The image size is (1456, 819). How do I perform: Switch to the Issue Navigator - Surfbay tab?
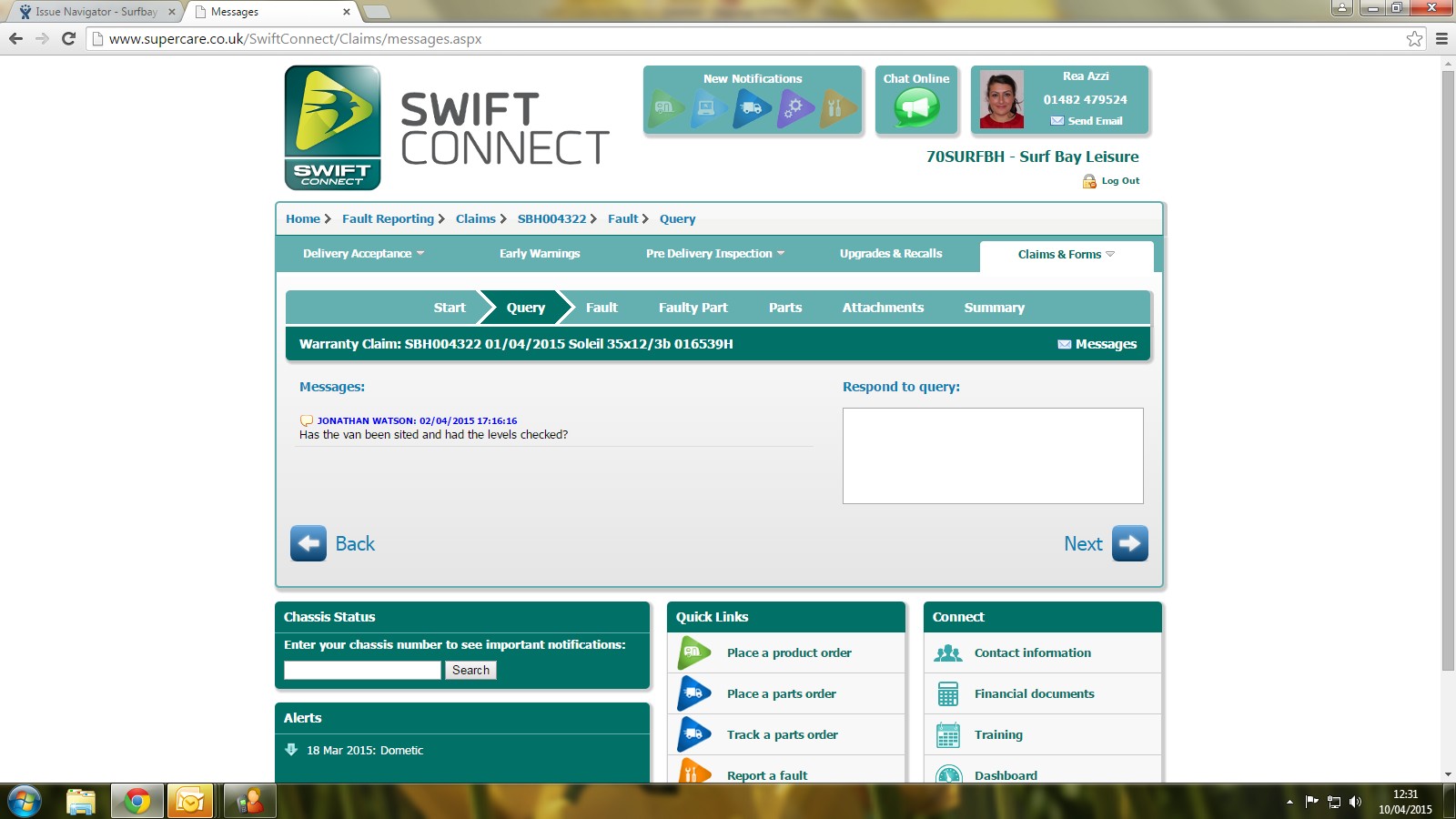tap(96, 12)
